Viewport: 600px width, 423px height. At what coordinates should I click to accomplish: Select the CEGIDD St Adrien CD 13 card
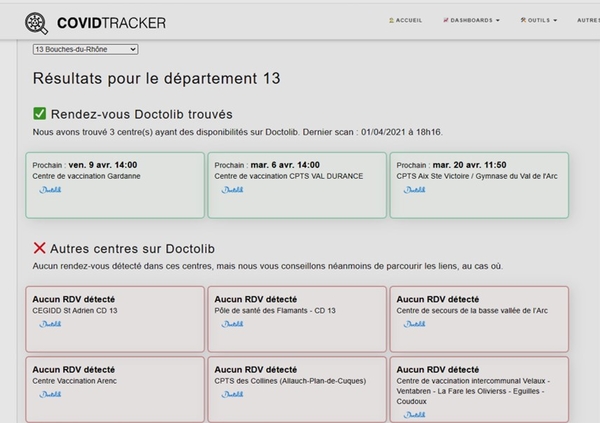pyautogui.click(x=115, y=319)
